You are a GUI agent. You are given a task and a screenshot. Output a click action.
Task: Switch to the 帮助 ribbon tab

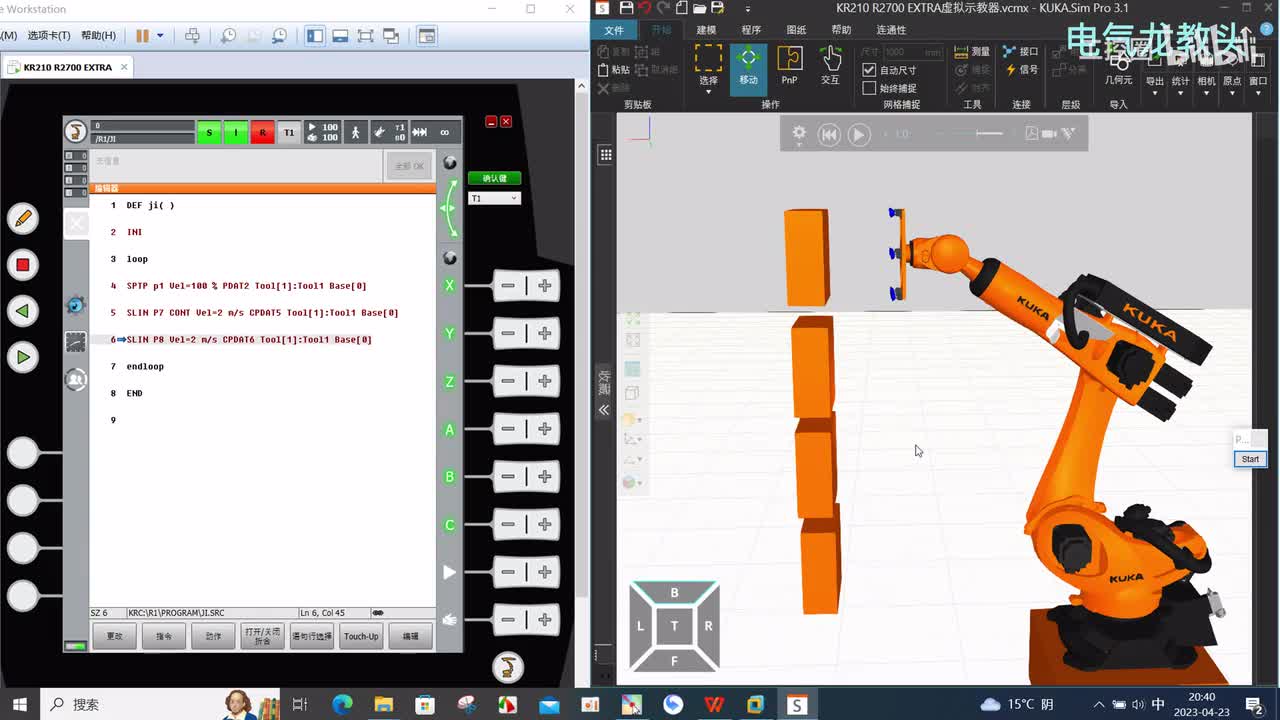click(841, 30)
